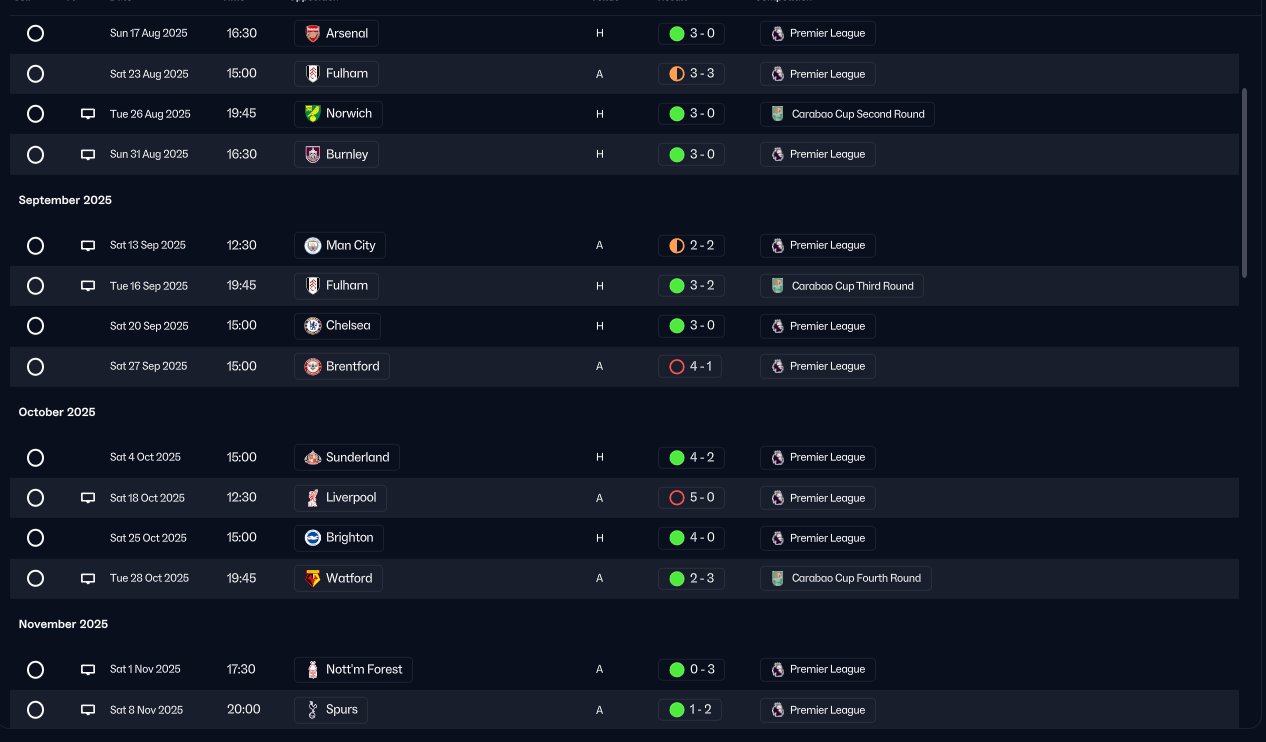
Task: Click the Spurs cockerel crest
Action: (312, 710)
